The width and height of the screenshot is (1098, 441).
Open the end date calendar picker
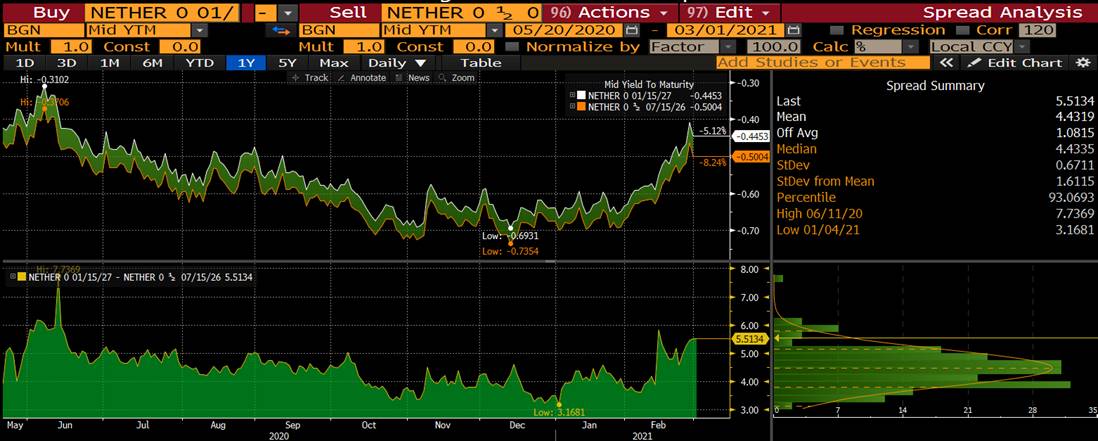coord(793,31)
